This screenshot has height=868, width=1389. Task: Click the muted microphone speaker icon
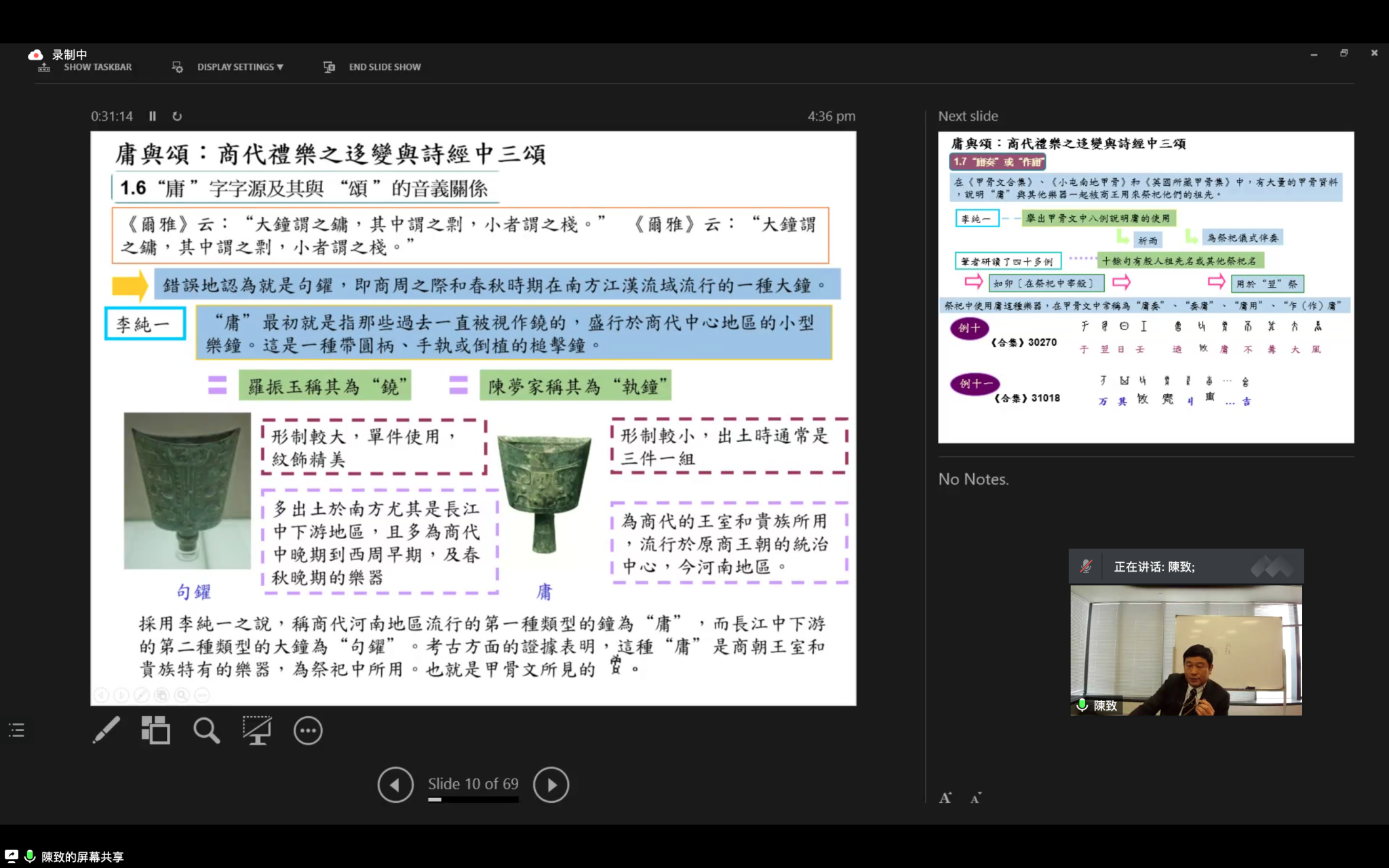1086,566
